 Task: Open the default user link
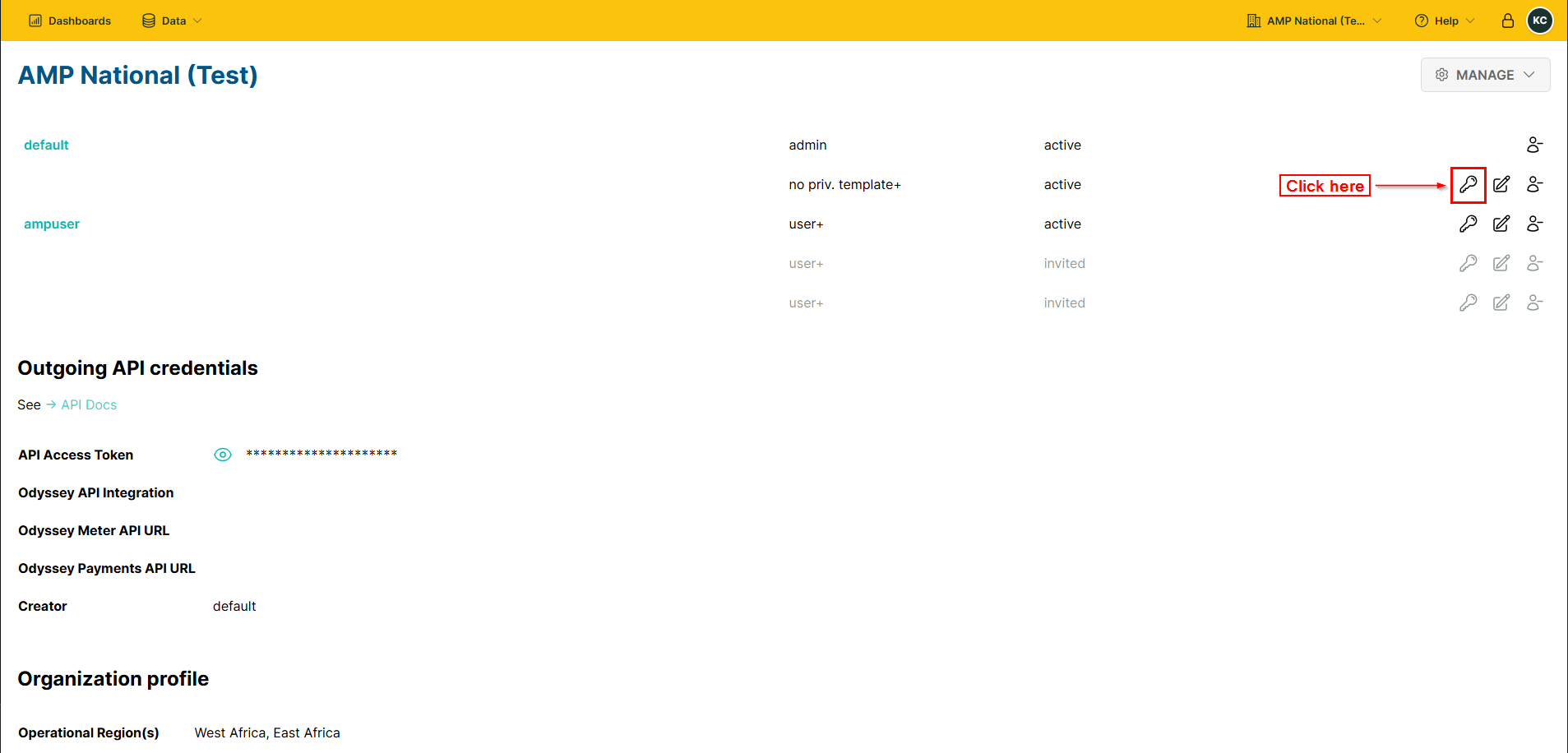46,145
